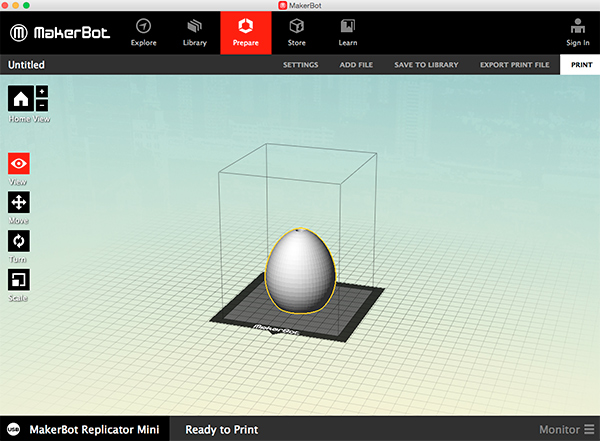Viewport: 600px width, 441px height.
Task: Select the Scale tool
Action: [19, 280]
